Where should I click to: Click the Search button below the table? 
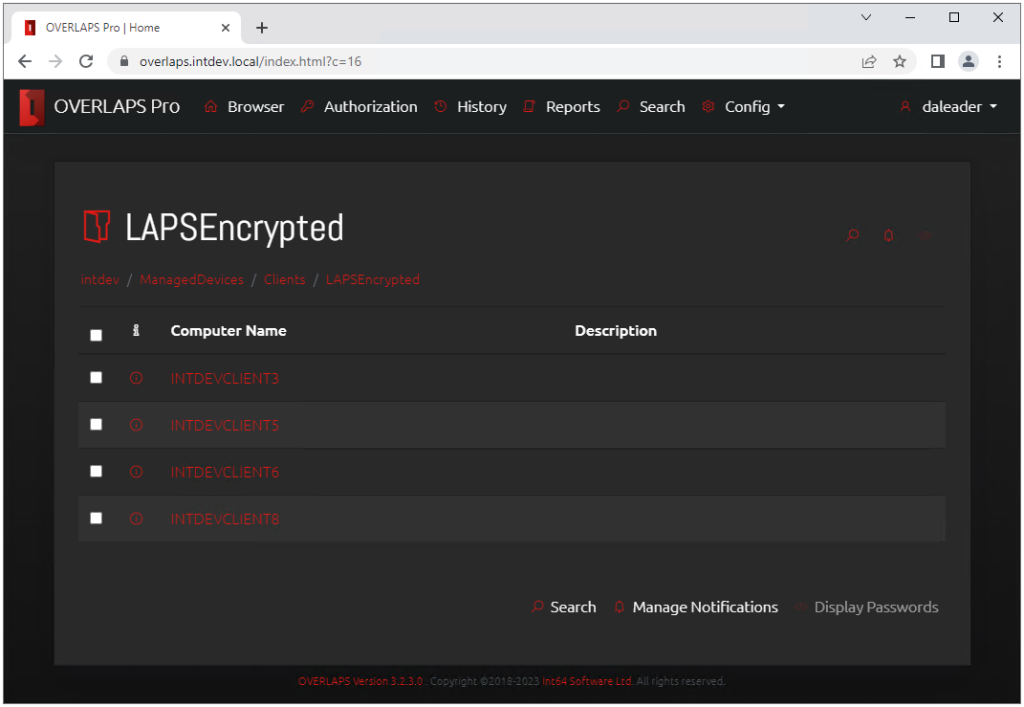(x=564, y=608)
